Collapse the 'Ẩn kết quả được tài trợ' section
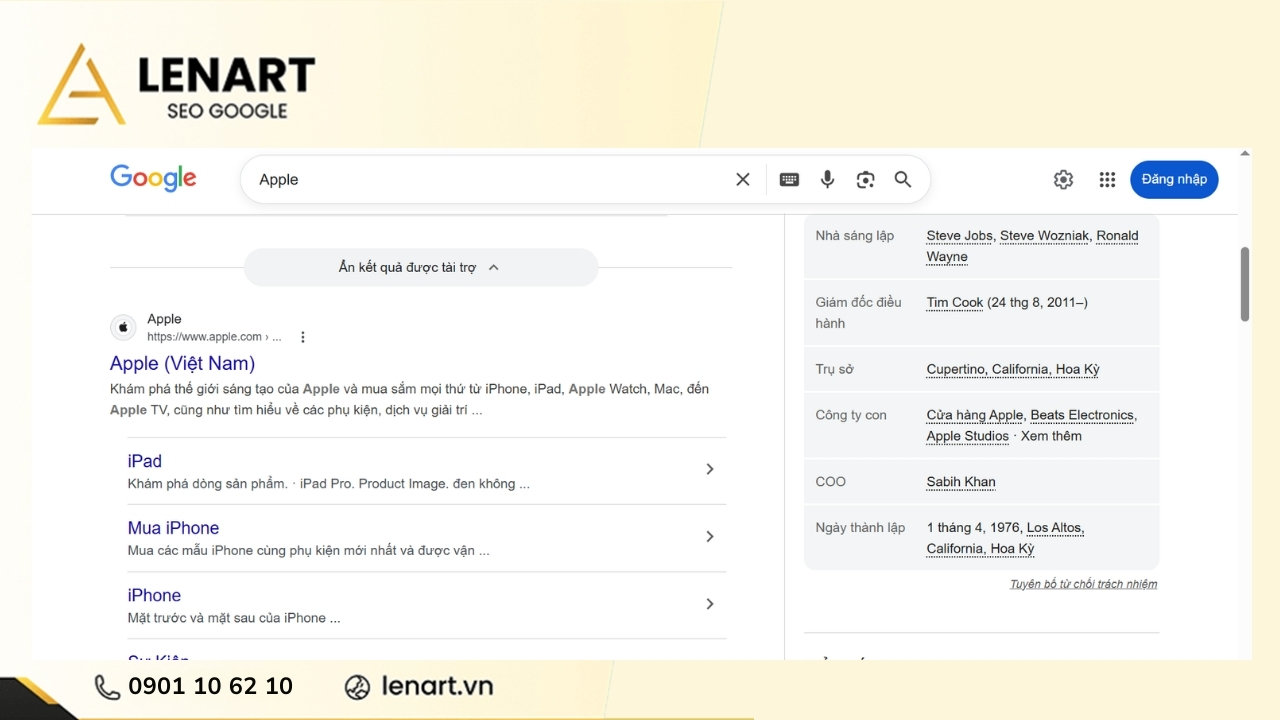Screen dimensions: 1280x720 click(x=420, y=268)
